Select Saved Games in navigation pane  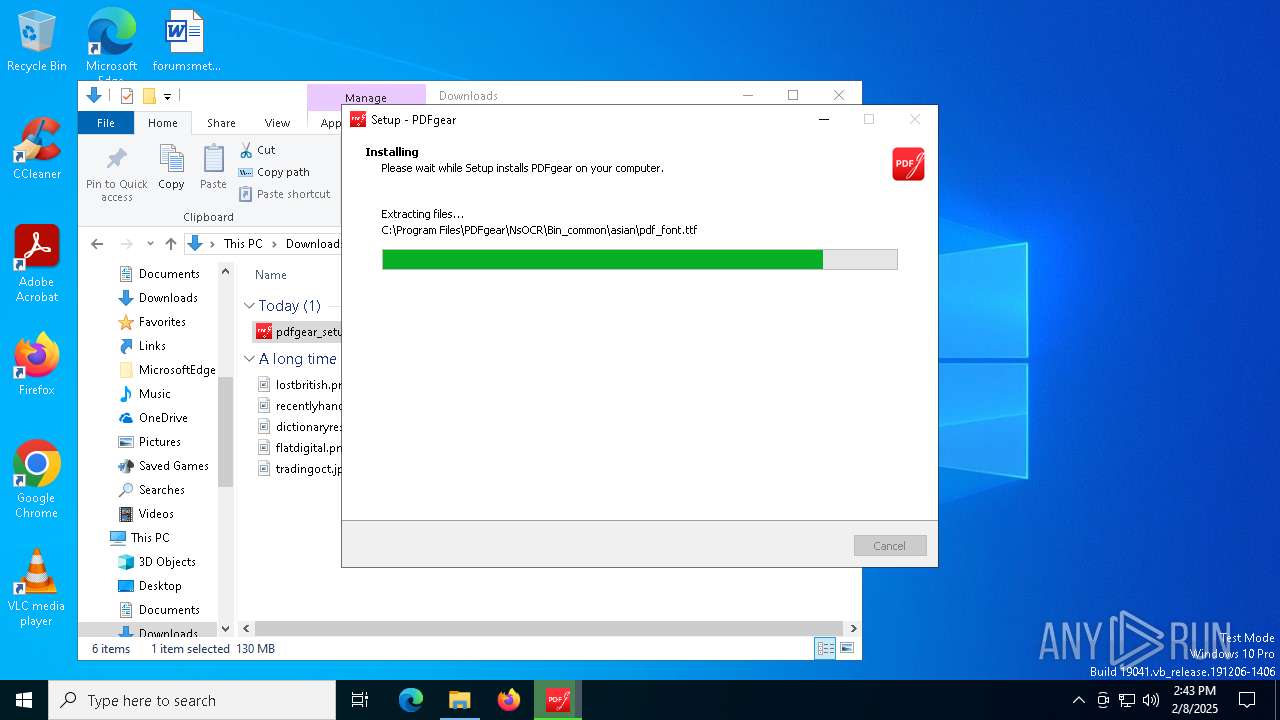coord(164,466)
